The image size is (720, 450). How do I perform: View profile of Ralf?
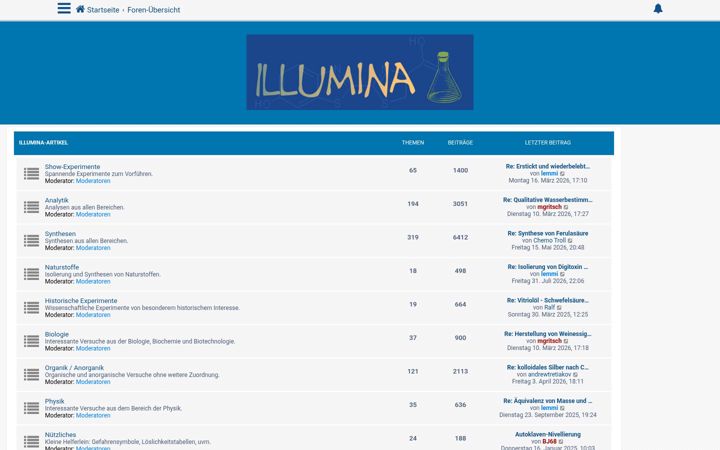coord(549,308)
